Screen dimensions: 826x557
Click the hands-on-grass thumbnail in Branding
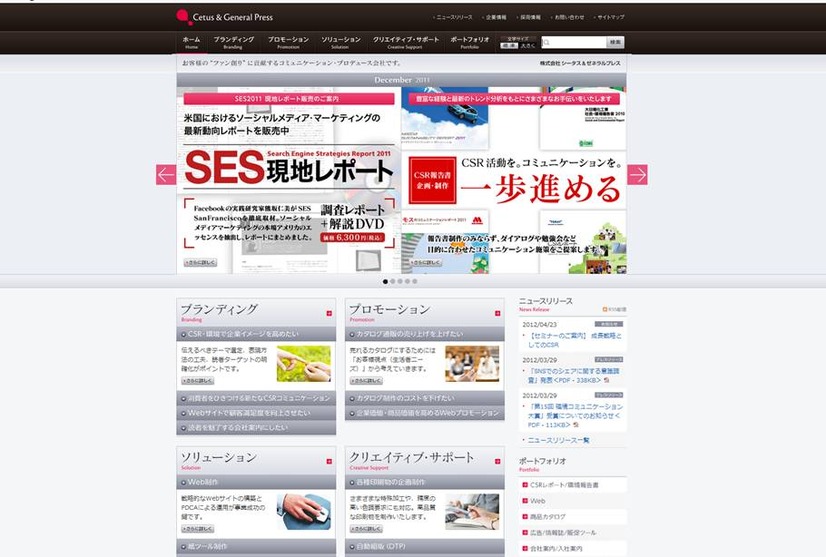304,364
